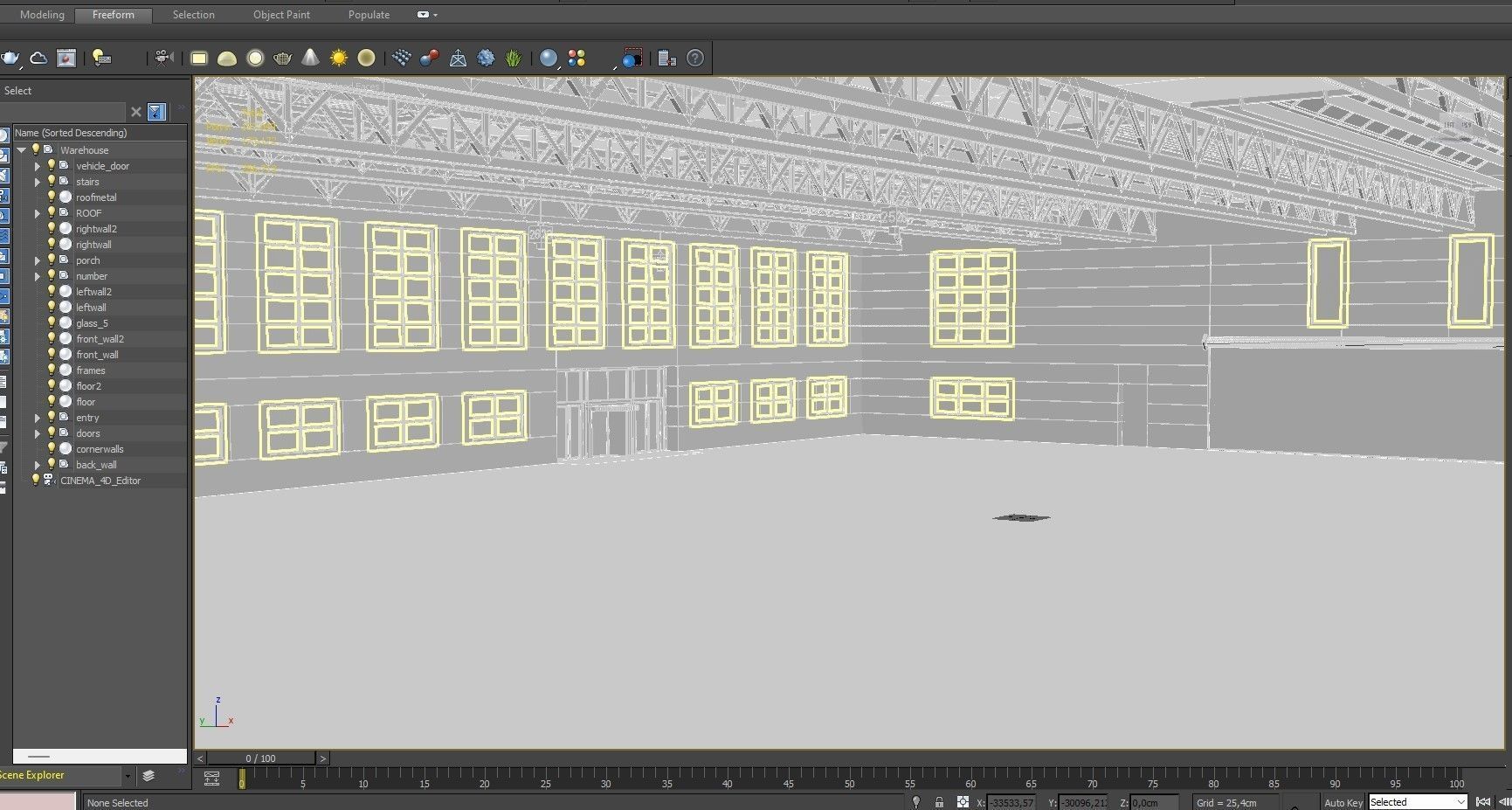Viewport: 1512px width, 810px height.
Task: Click the isolate selection bulb in status bar
Action: coord(915,802)
